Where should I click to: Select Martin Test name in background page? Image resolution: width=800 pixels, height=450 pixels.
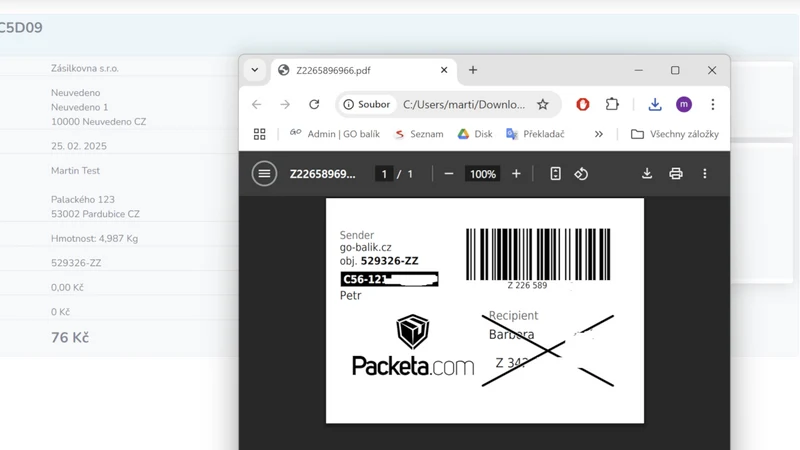[x=76, y=170]
